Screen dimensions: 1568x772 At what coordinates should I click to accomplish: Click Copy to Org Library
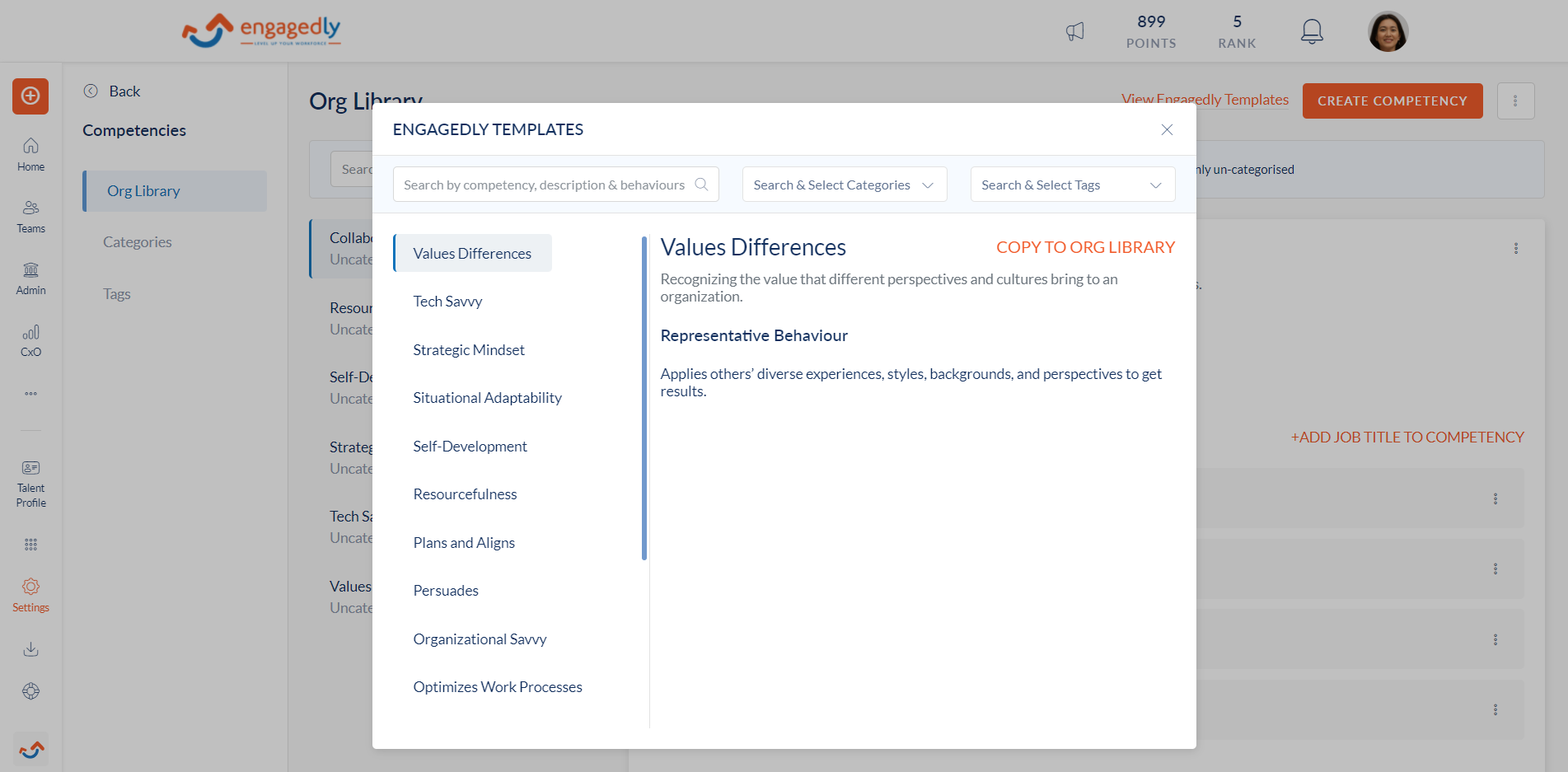(1085, 247)
